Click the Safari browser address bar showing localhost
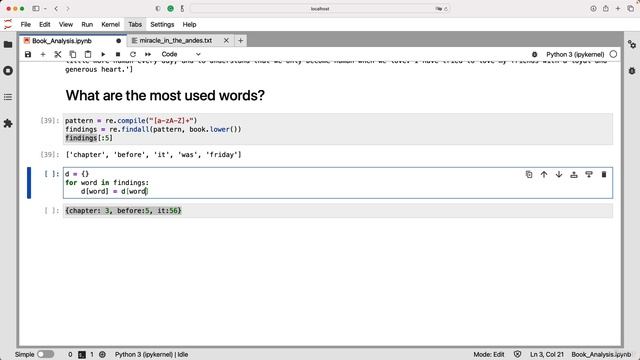The height and width of the screenshot is (360, 640). (320, 9)
